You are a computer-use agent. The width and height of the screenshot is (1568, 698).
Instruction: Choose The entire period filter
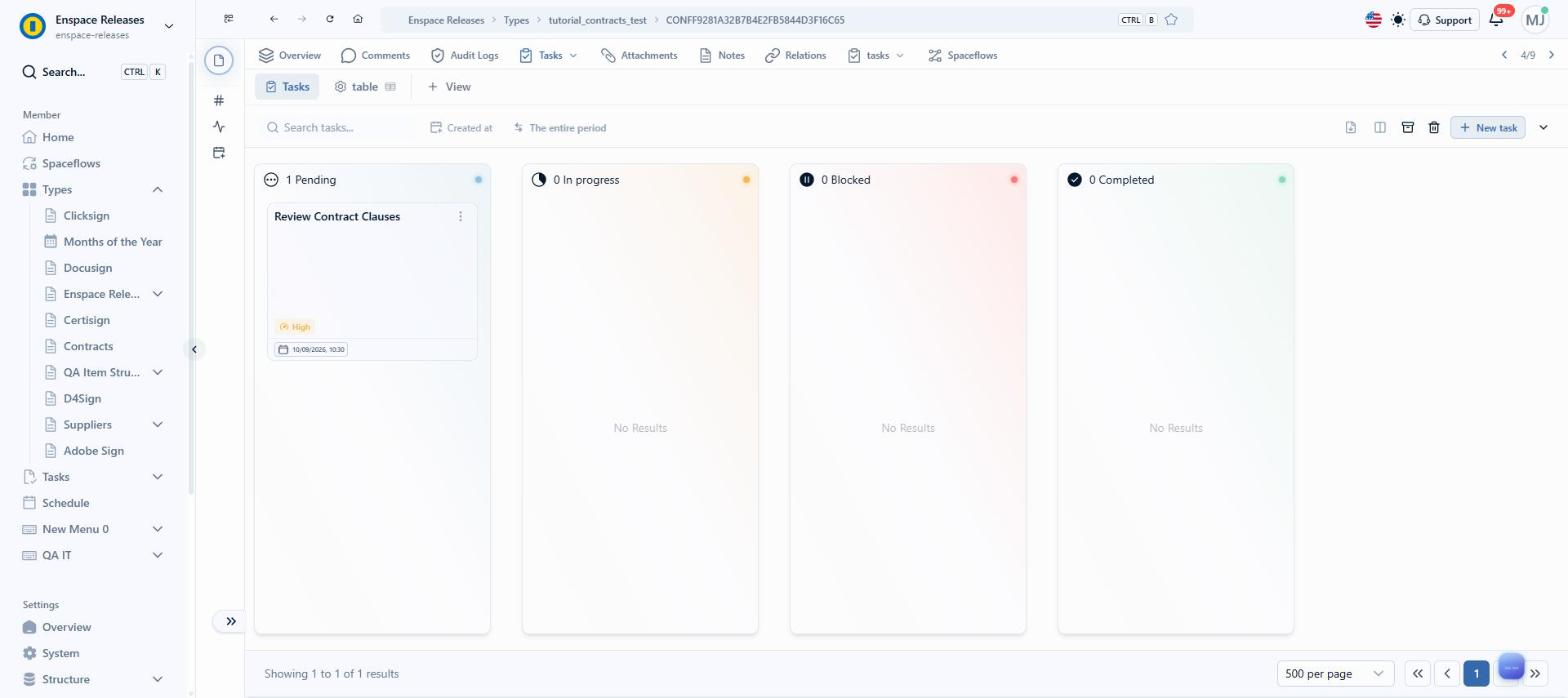click(x=560, y=127)
